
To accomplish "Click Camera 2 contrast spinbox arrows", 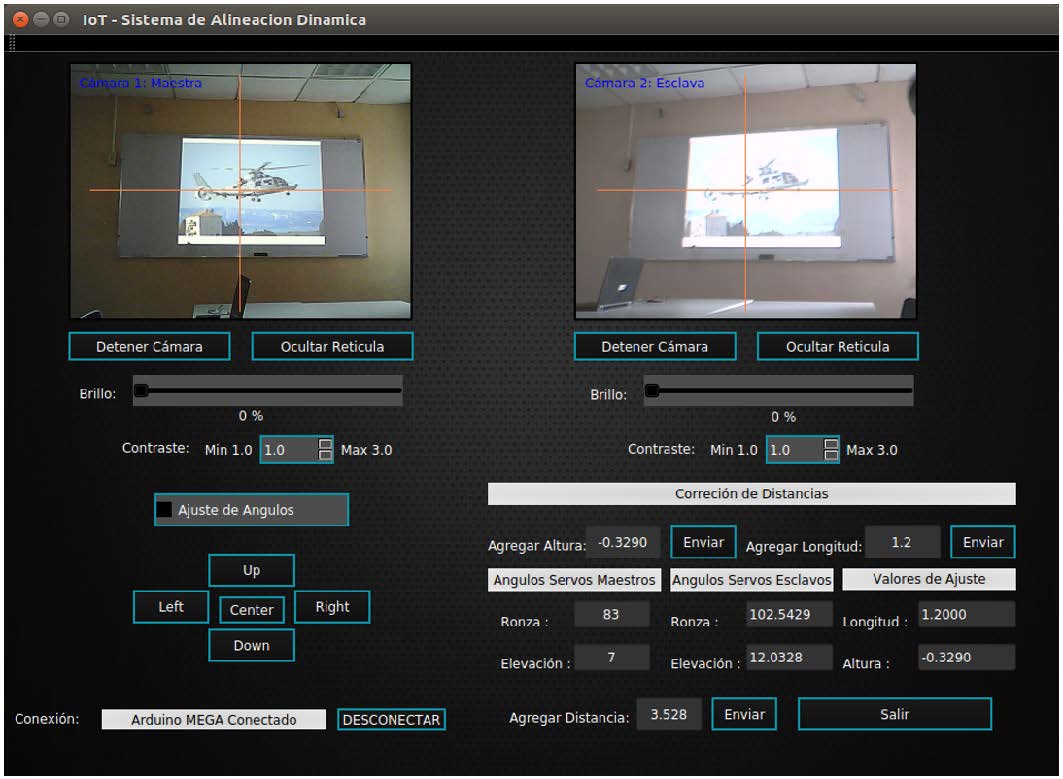I will [831, 450].
